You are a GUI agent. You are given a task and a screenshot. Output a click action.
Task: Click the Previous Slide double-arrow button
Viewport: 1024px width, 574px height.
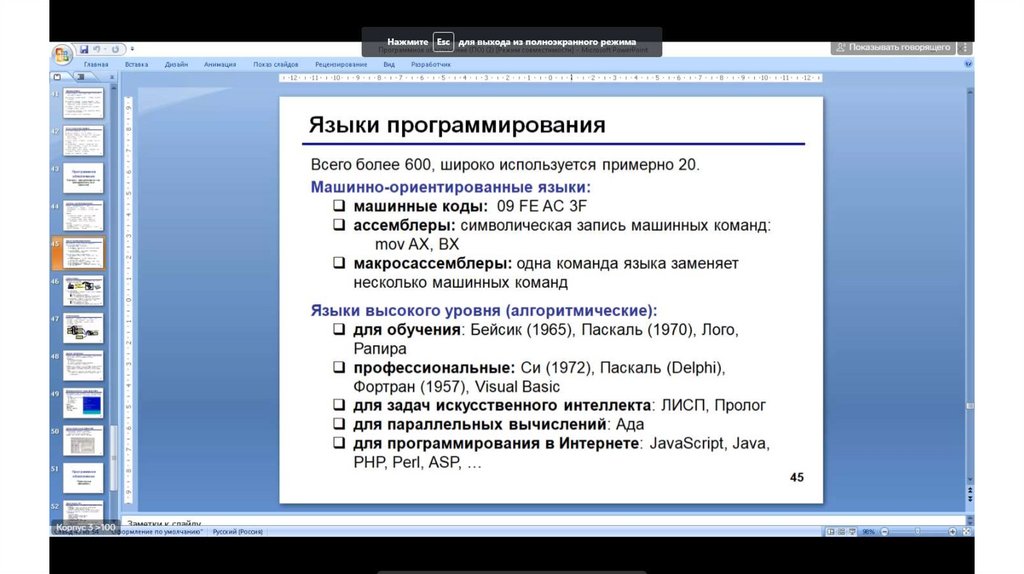pos(970,490)
